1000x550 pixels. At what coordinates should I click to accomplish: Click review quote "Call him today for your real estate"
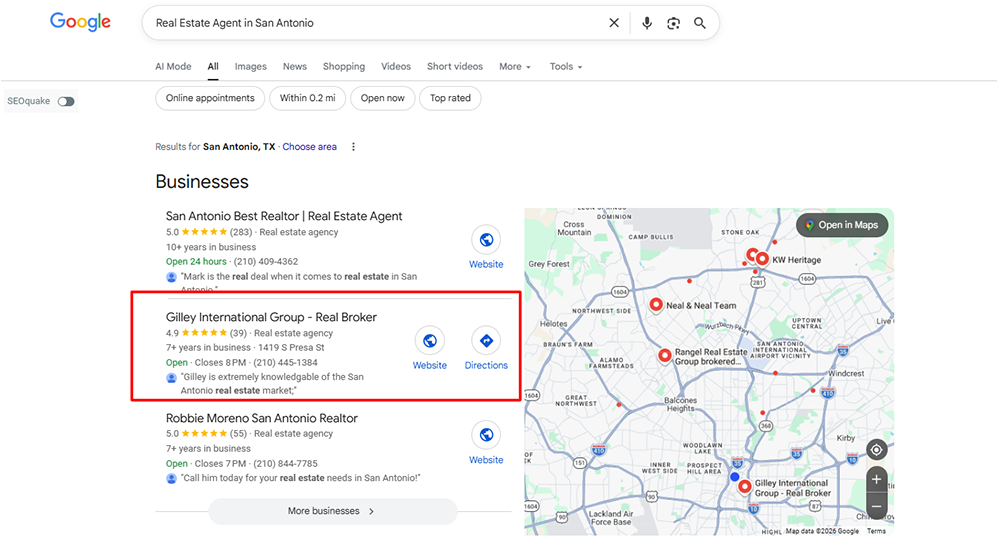coord(300,478)
